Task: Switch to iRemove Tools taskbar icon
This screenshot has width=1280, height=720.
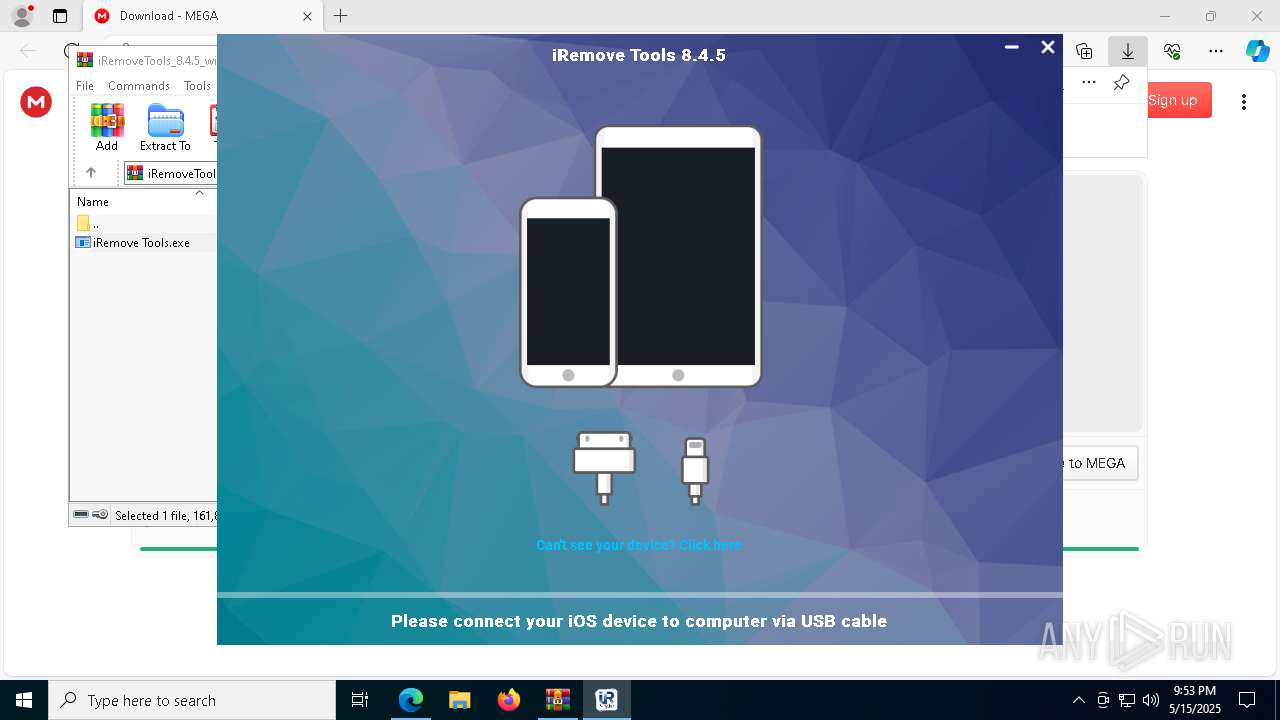Action: coord(607,700)
